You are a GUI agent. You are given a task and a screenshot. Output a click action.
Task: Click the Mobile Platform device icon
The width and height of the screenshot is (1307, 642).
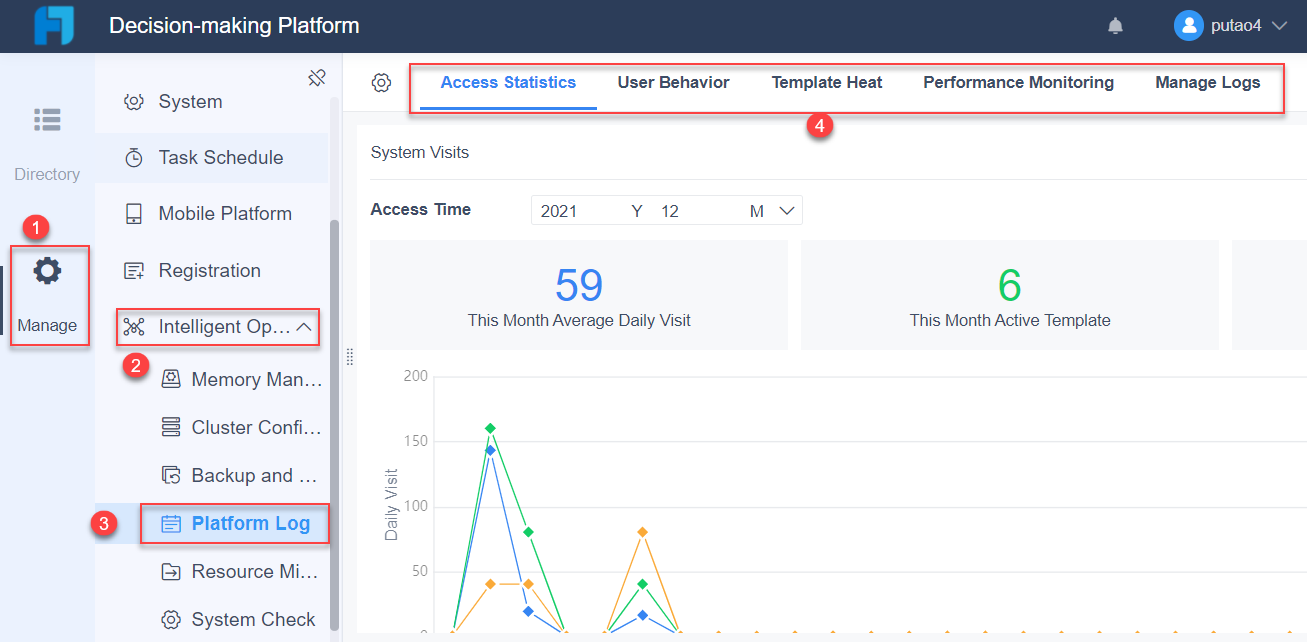pyautogui.click(x=134, y=214)
